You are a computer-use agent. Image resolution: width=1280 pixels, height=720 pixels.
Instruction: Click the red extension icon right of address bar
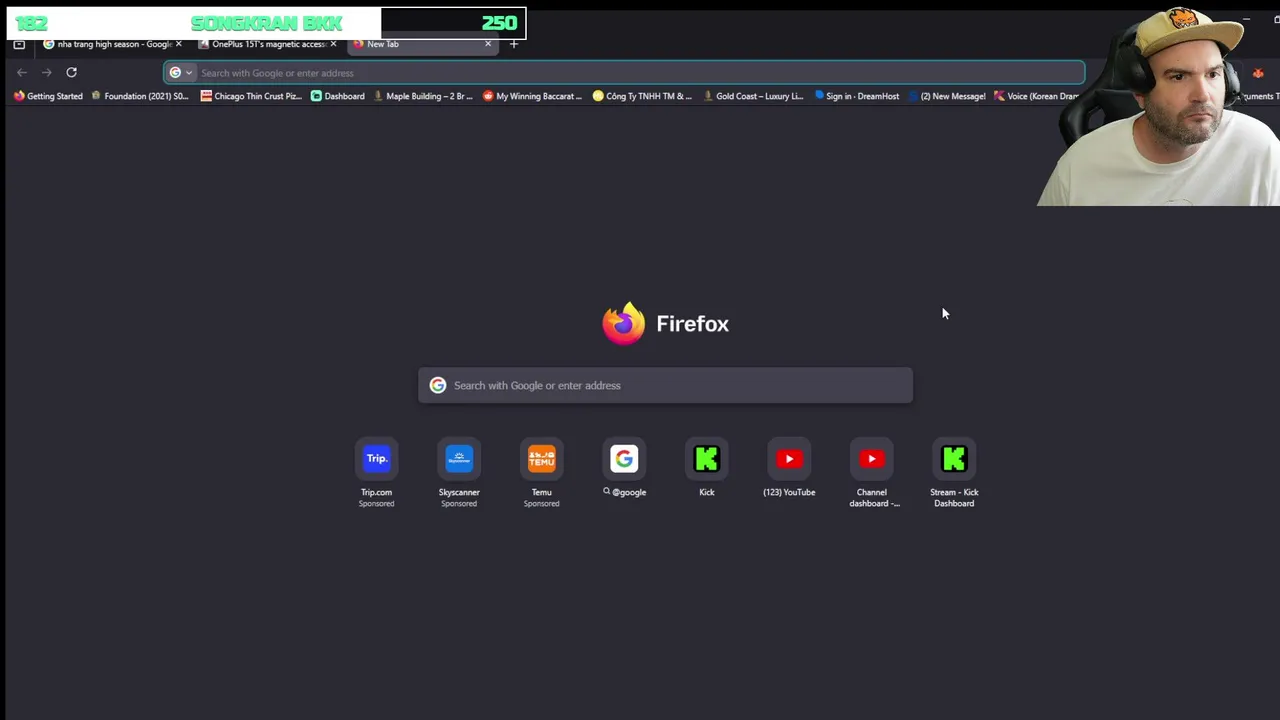[1258, 72]
